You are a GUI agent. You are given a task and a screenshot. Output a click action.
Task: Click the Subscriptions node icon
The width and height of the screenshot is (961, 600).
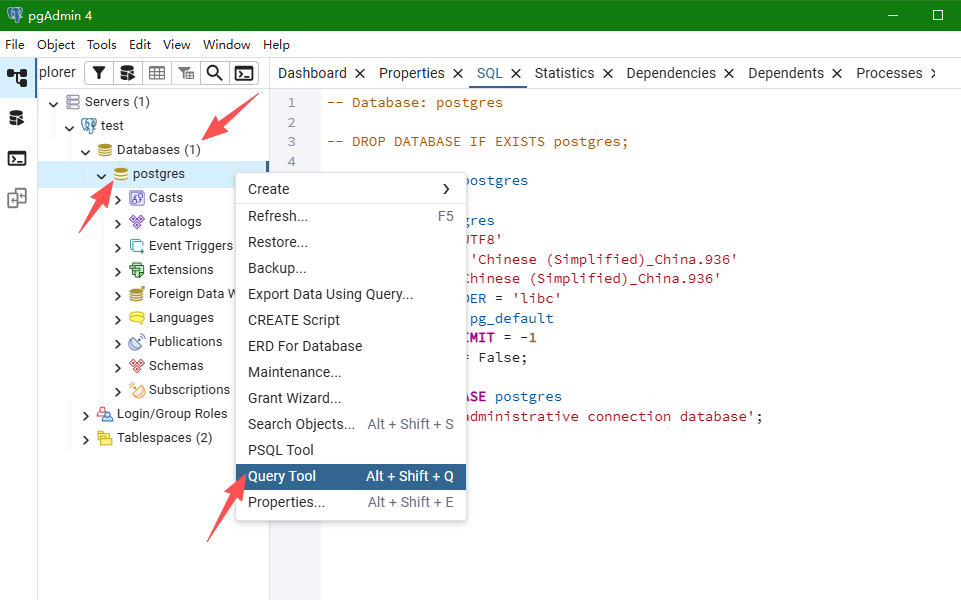pos(137,390)
